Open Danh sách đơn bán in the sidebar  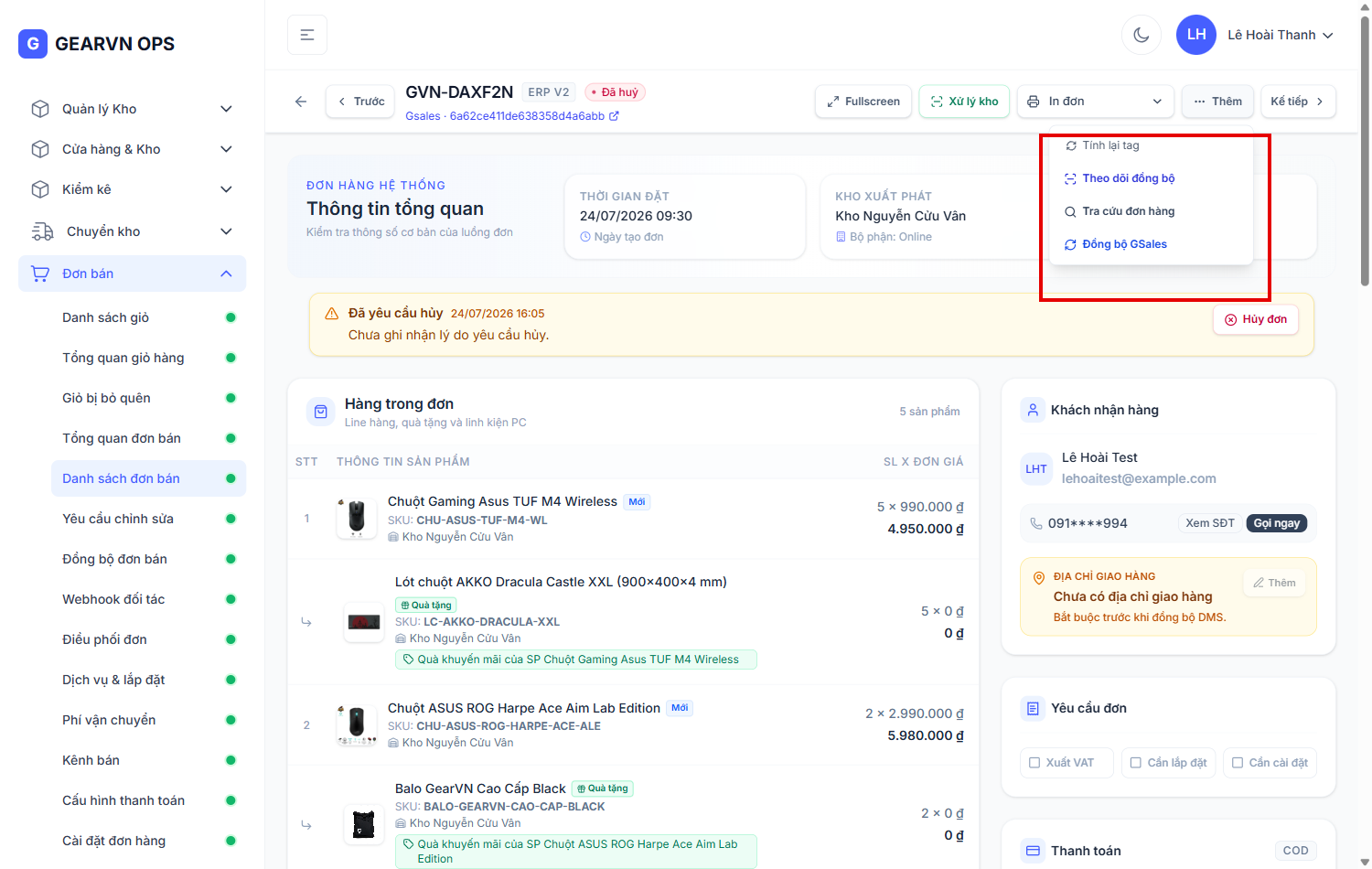[x=148, y=478]
